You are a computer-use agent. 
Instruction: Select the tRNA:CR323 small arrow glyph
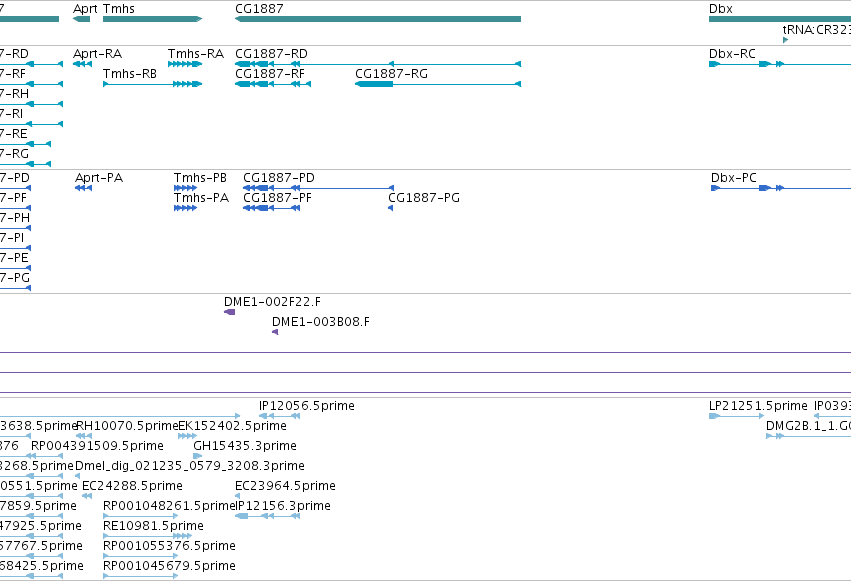pos(785,40)
